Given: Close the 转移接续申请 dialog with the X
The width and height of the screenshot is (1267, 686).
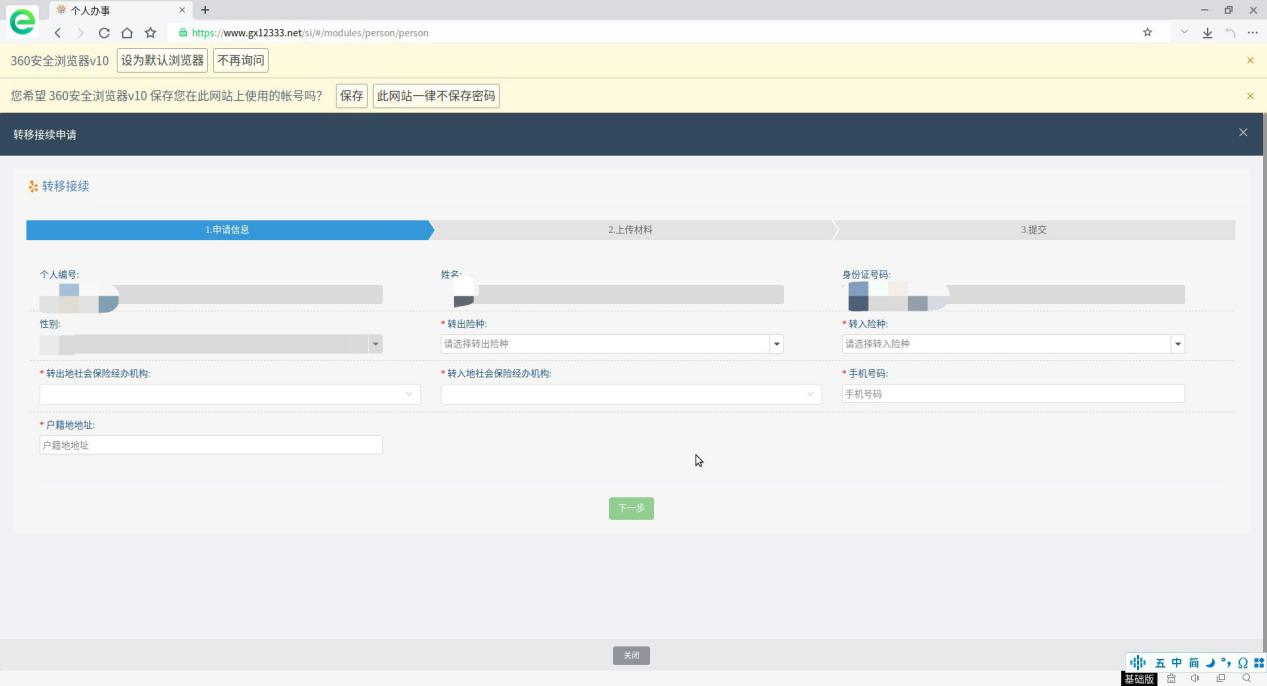Looking at the screenshot, I should point(1243,133).
